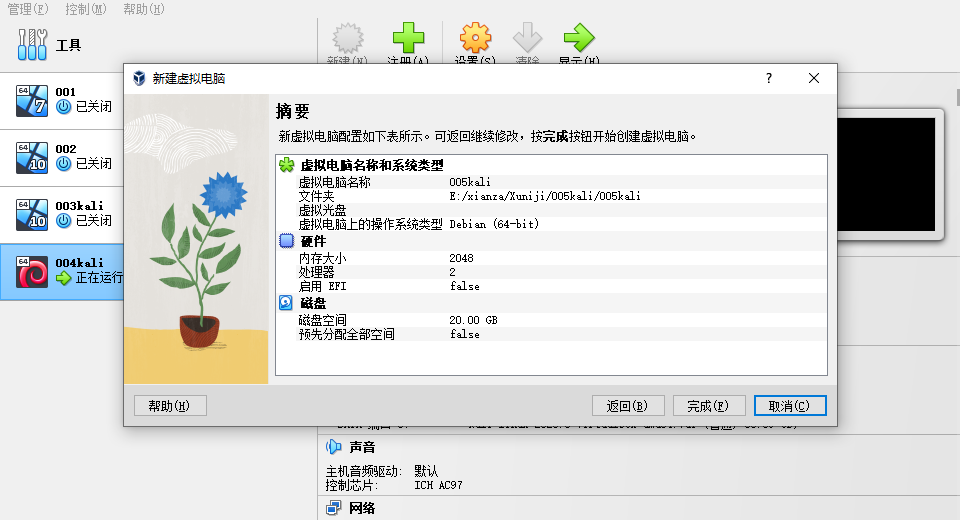Select the 002 virtual machine icon
960x520 pixels.
(32, 157)
